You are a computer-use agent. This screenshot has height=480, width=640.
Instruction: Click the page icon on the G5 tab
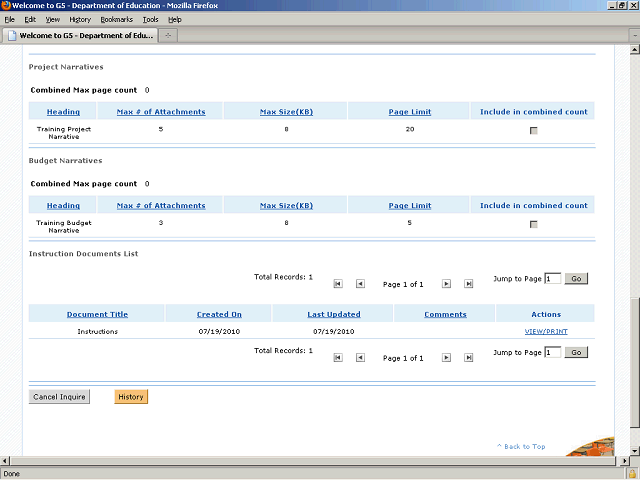(x=12, y=36)
